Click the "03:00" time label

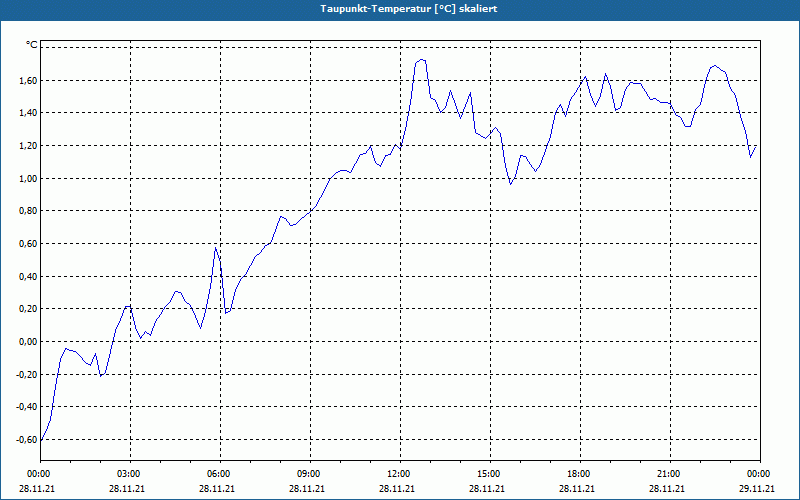(131, 474)
